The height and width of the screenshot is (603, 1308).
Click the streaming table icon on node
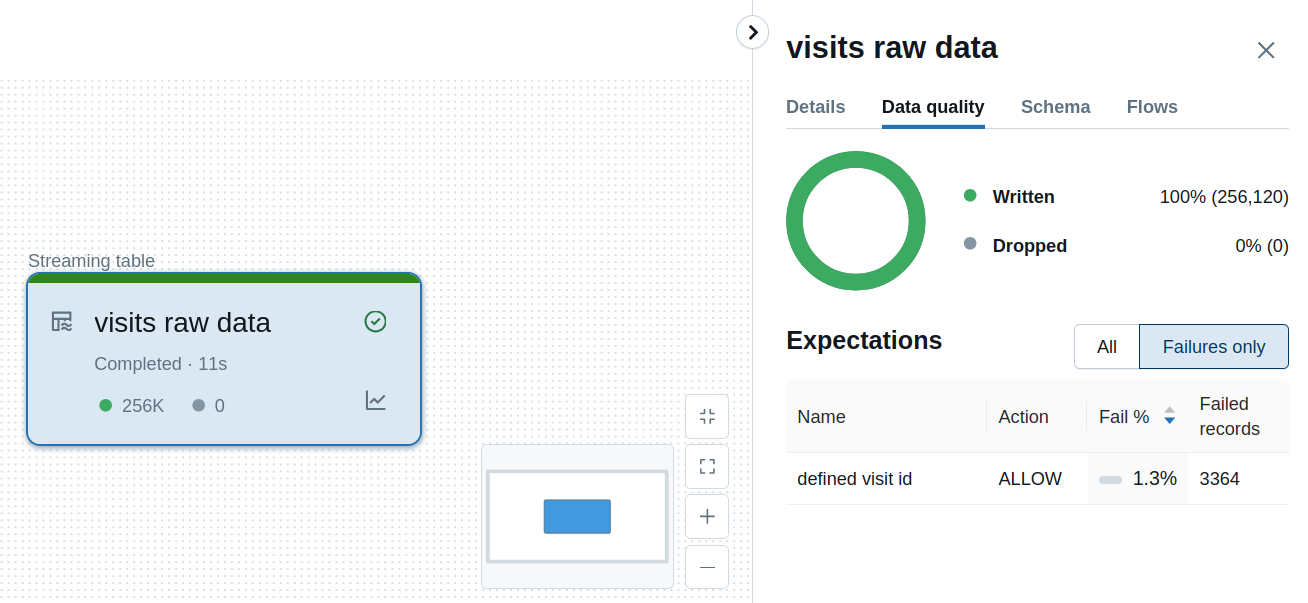[x=62, y=322]
